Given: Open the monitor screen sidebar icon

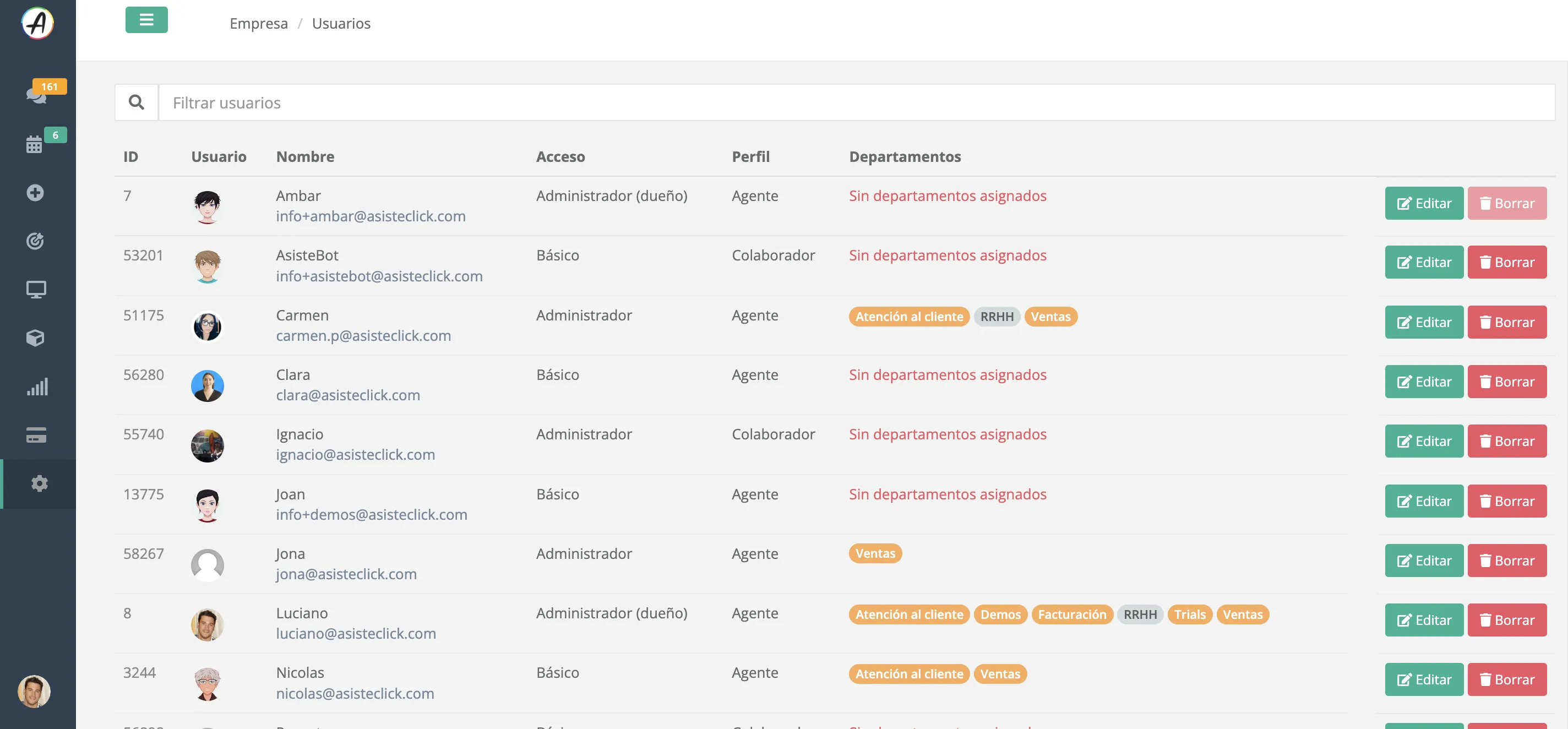Looking at the screenshot, I should (36, 290).
